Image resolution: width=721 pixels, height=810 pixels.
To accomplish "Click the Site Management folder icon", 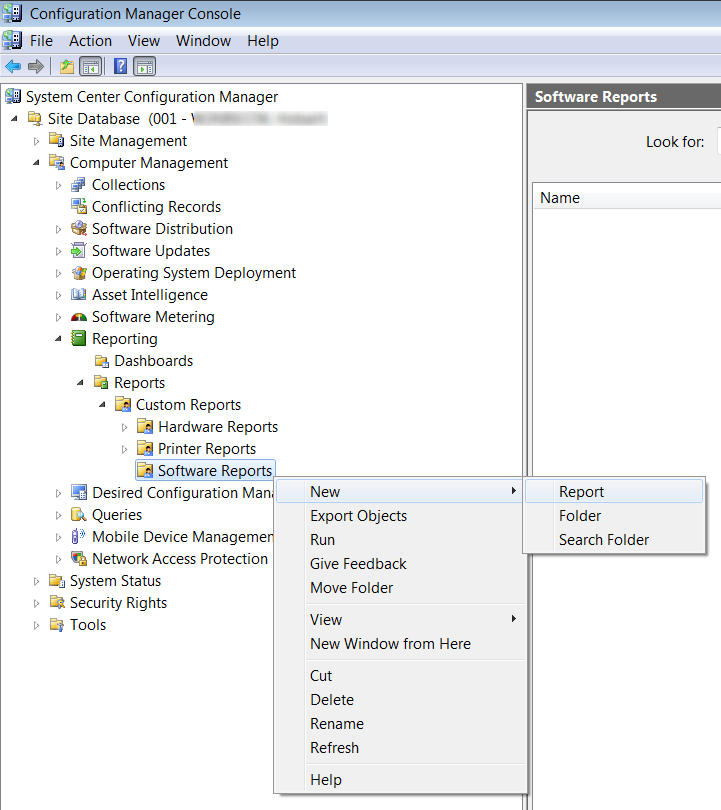I will [x=57, y=141].
